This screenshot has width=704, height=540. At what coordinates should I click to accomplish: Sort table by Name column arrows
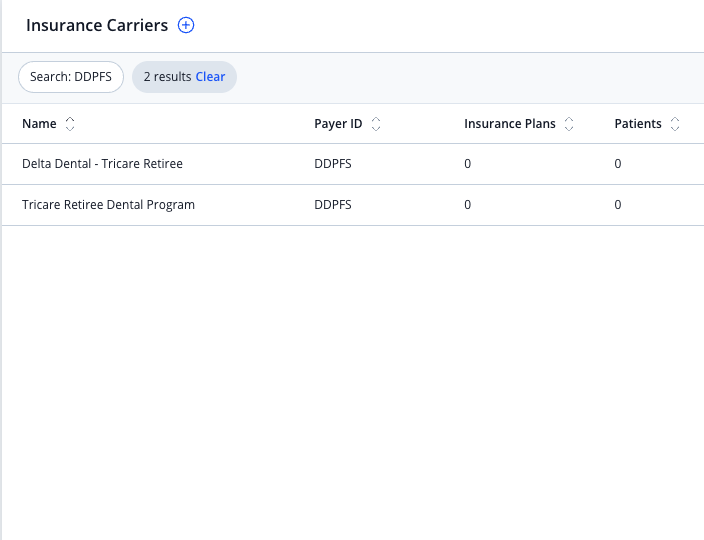(70, 124)
